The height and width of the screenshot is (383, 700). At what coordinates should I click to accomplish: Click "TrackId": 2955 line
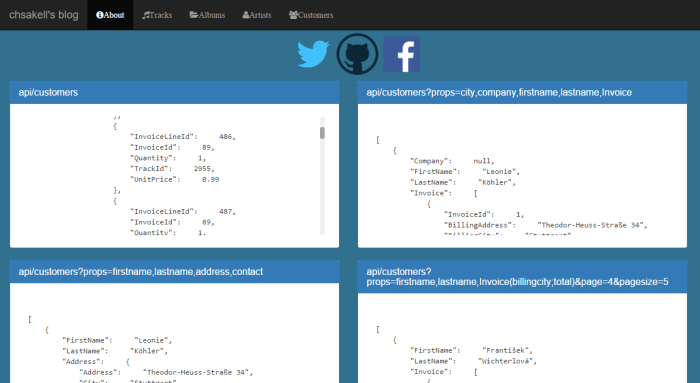click(172, 169)
